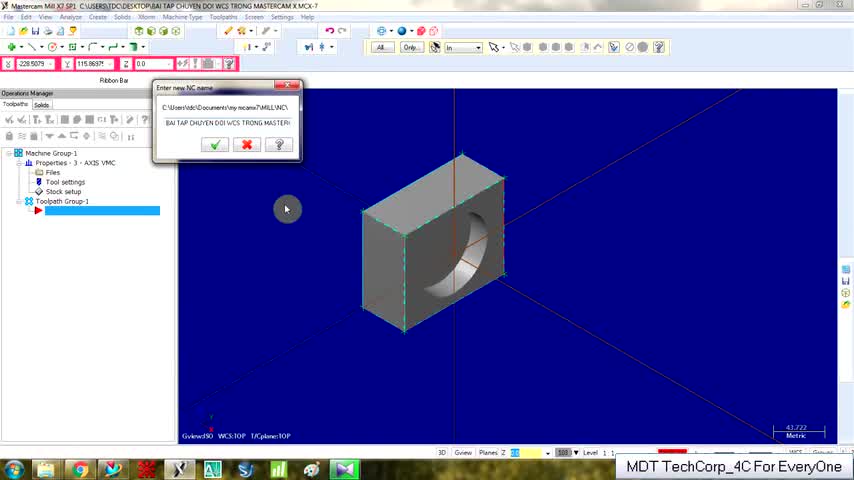Open help in Enter new NC name dialog
The image size is (854, 480).
(279, 144)
